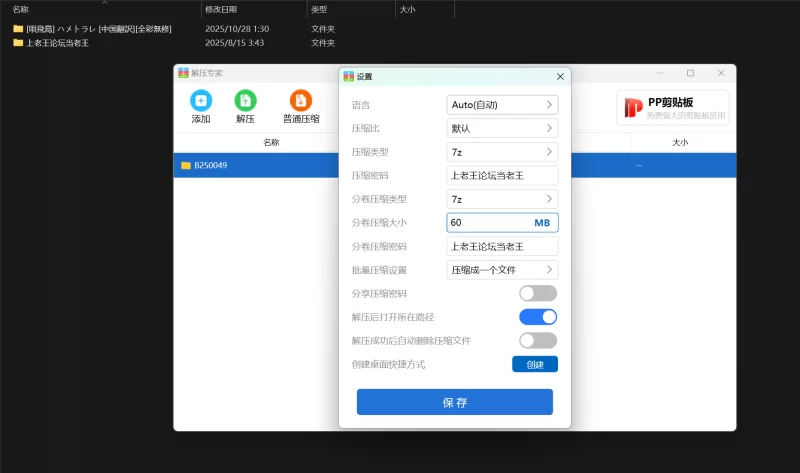Image resolution: width=800 pixels, height=473 pixels.
Task: Open the 分卷压缩类型 7z dropdown
Action: point(502,199)
